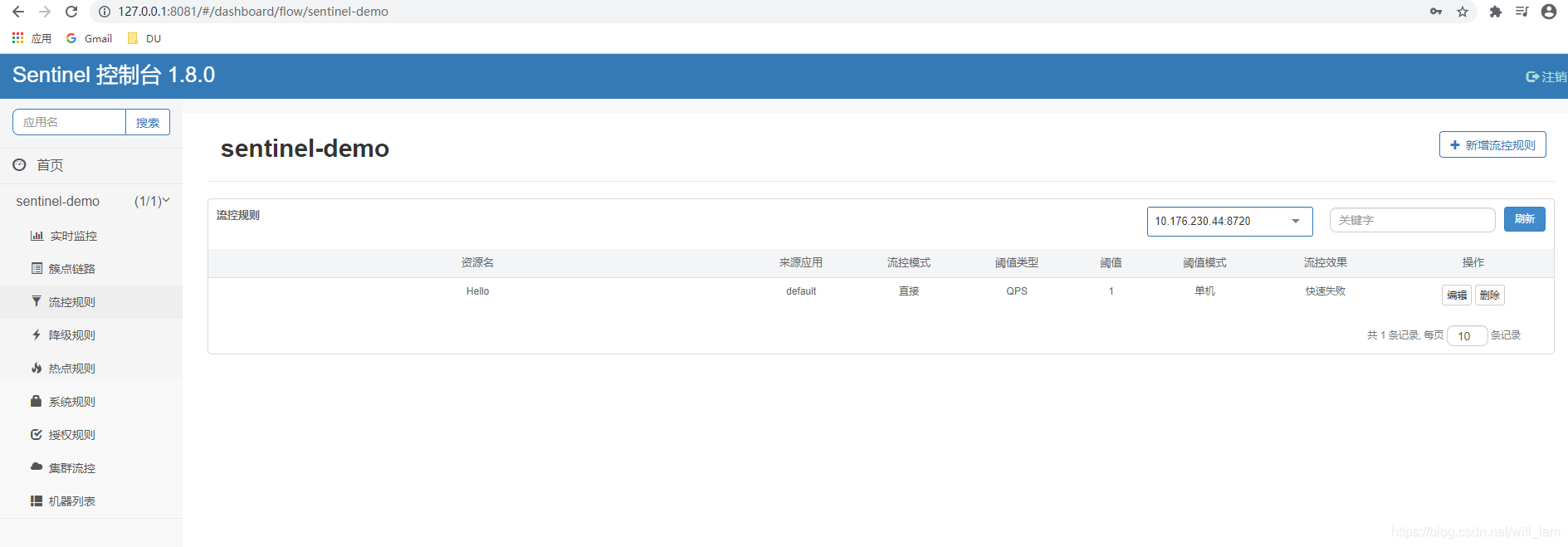
Task: Focus the 应用名 search field
Action: point(69,122)
